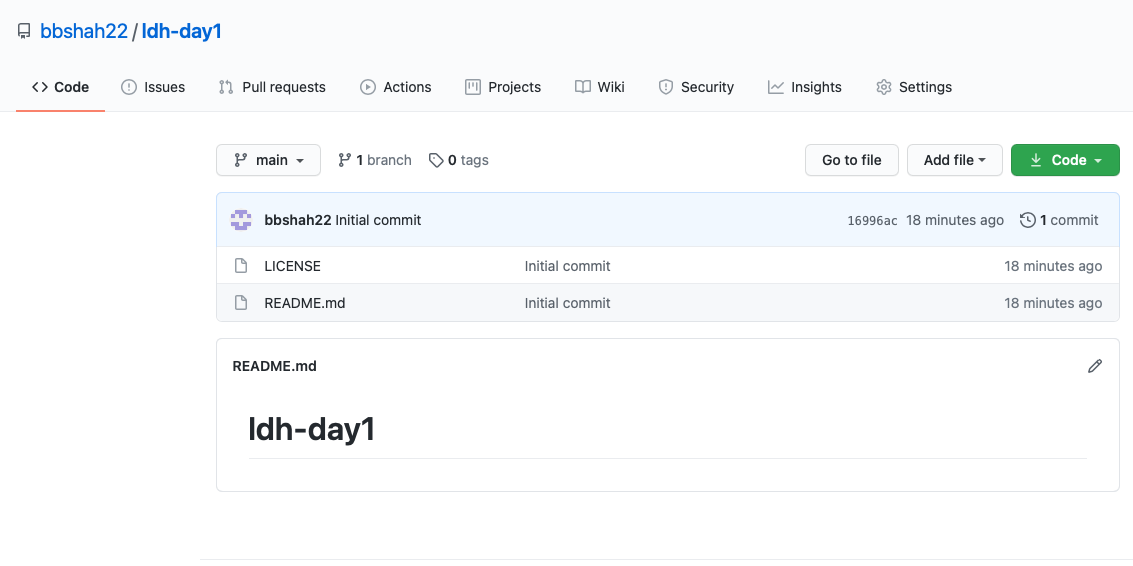Open Initial commit link in README.md row
Screen dimensions: 1133x566
[x=567, y=303]
